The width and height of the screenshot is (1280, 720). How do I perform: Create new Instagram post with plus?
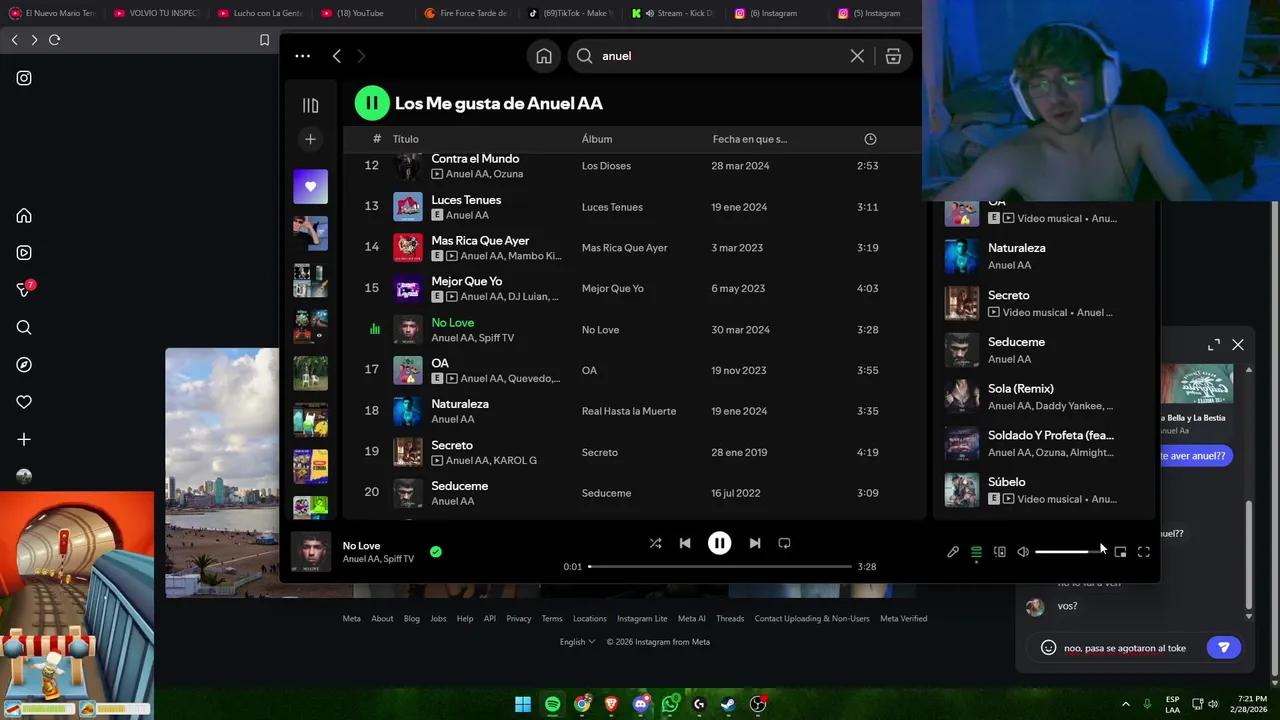[x=24, y=439]
